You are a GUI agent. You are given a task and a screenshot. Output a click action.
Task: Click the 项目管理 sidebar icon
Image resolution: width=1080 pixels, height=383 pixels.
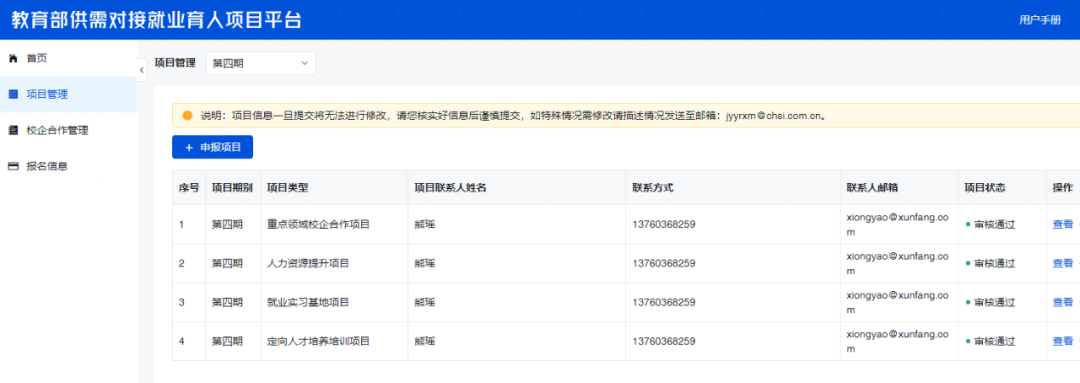(12, 94)
